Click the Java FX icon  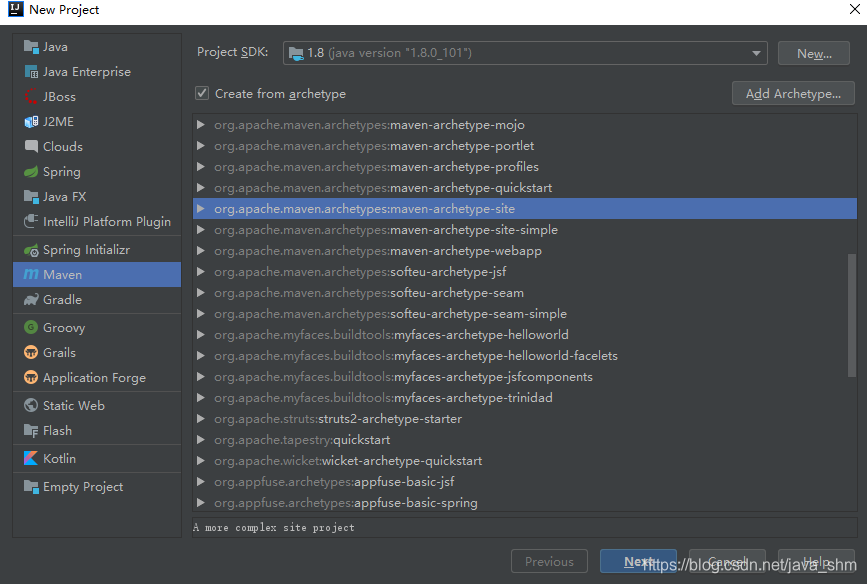[x=31, y=196]
